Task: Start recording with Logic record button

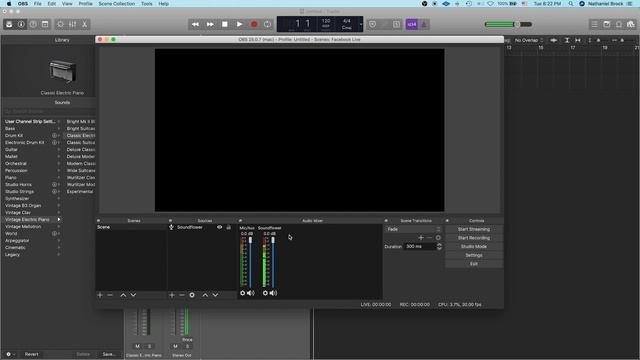Action: 254,24
